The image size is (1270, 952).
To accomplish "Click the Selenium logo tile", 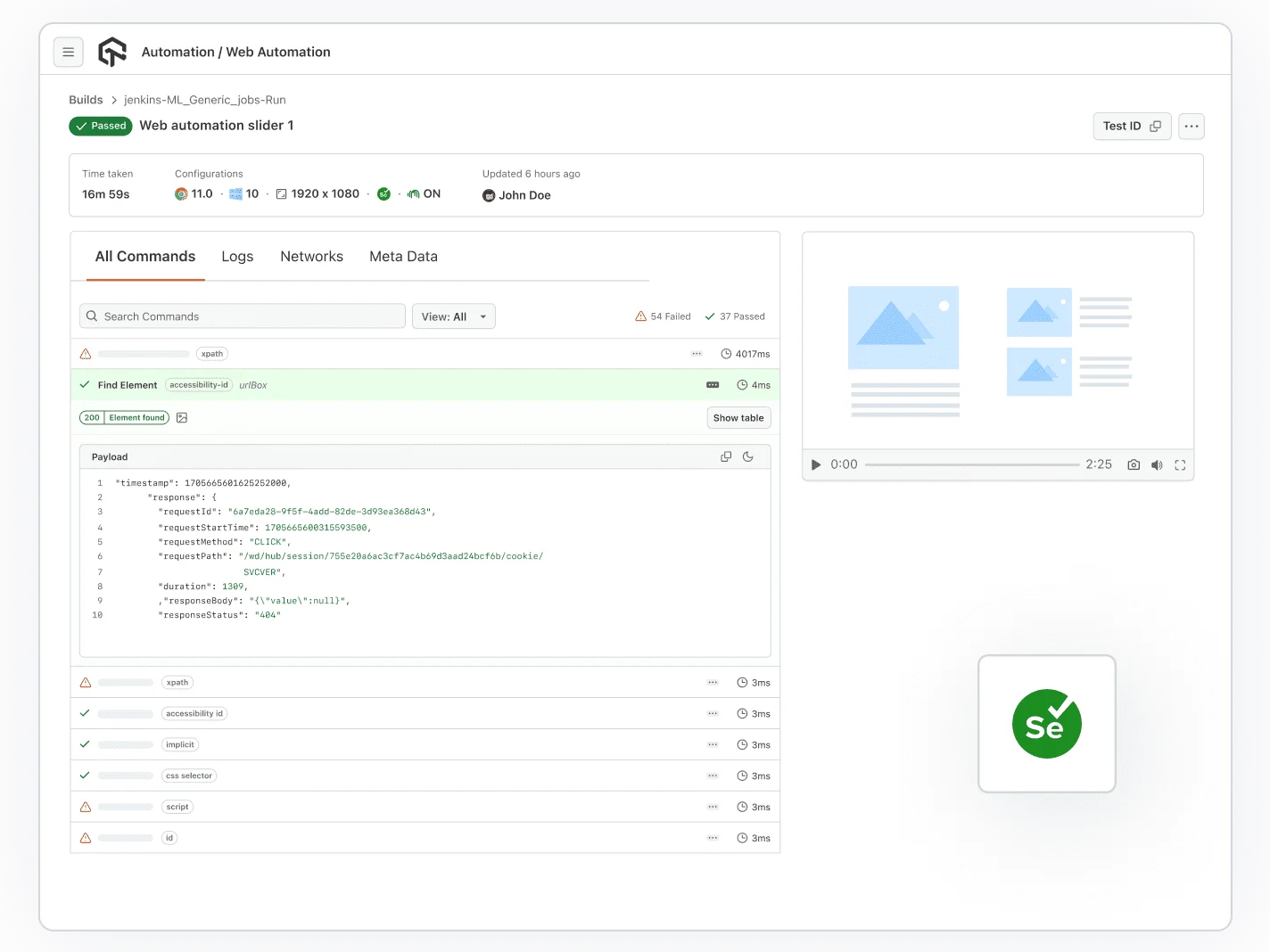I will [1046, 724].
